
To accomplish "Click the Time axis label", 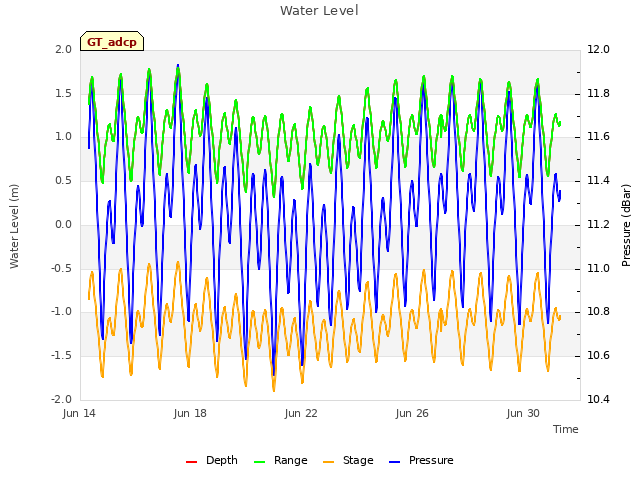I will pos(566,429).
